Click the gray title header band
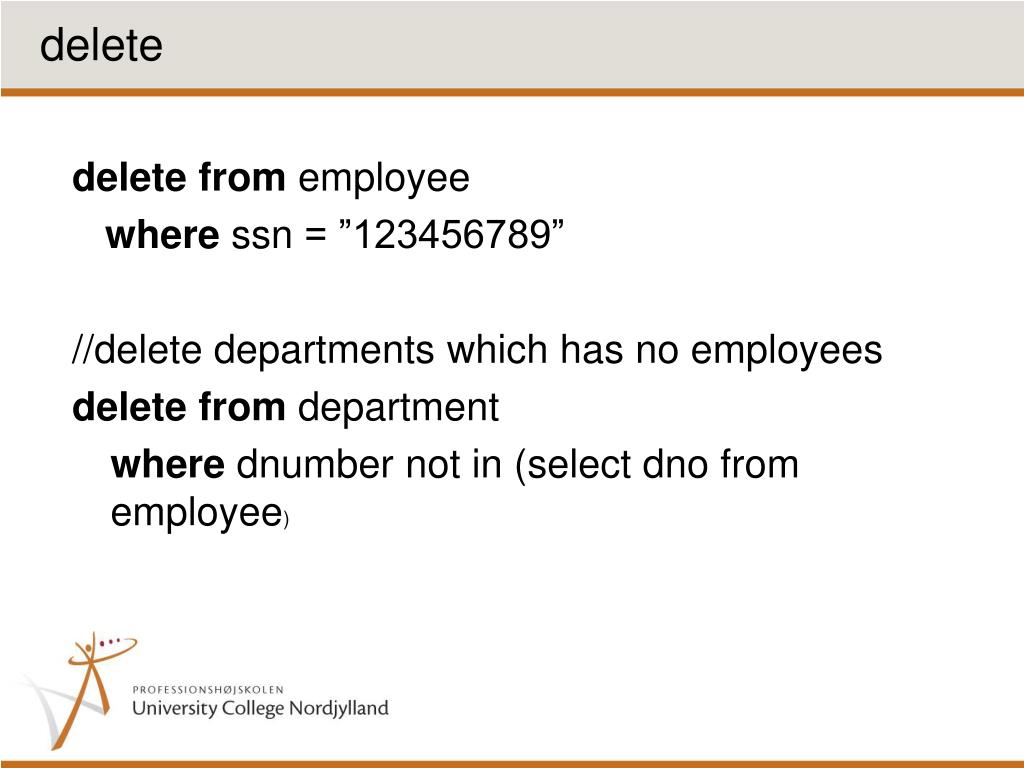1024x768 pixels. click(512, 44)
